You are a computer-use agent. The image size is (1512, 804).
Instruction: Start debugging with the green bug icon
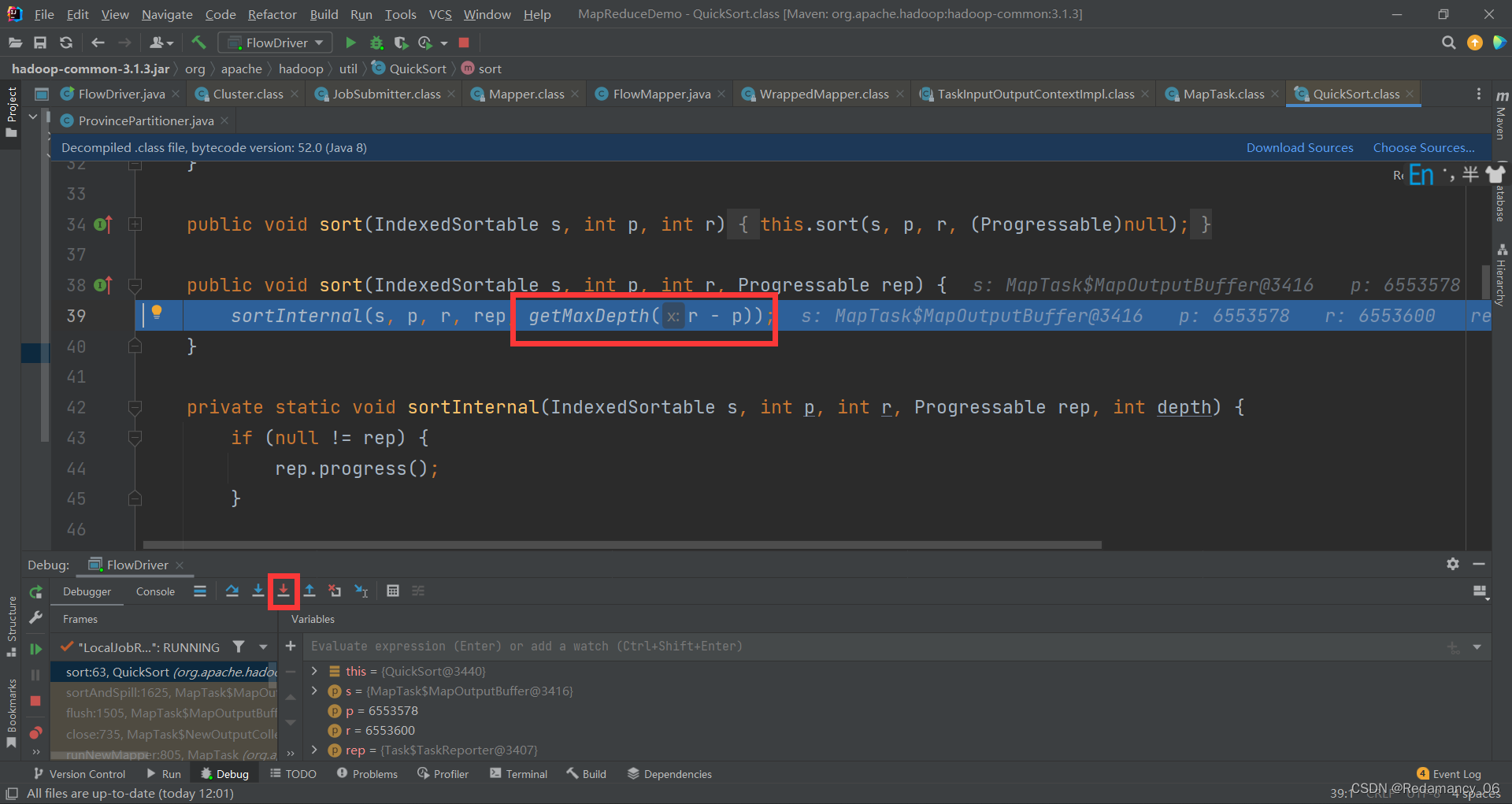tap(376, 43)
